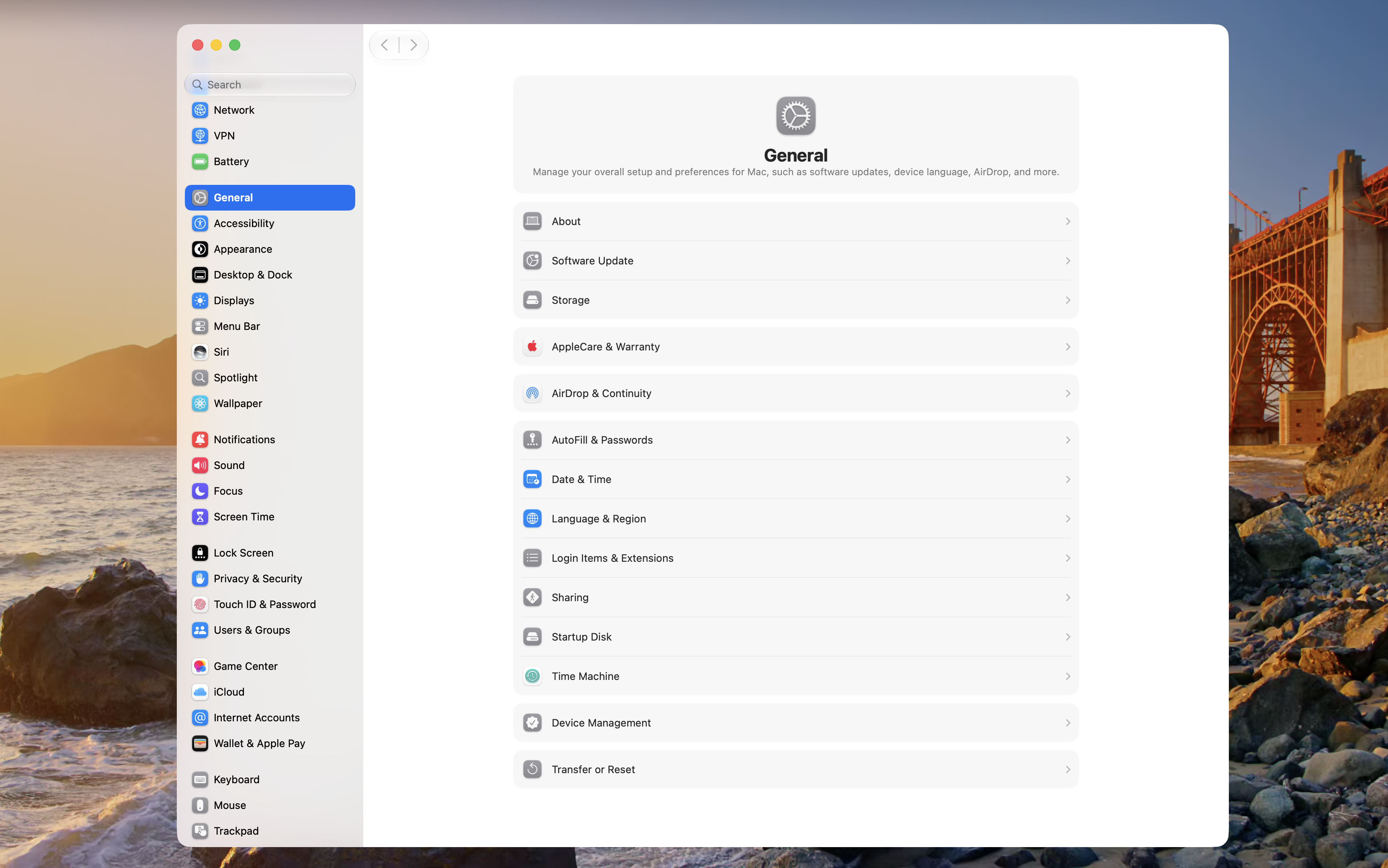
Task: Open the Login Items & Extensions chevron
Action: [1068, 559]
